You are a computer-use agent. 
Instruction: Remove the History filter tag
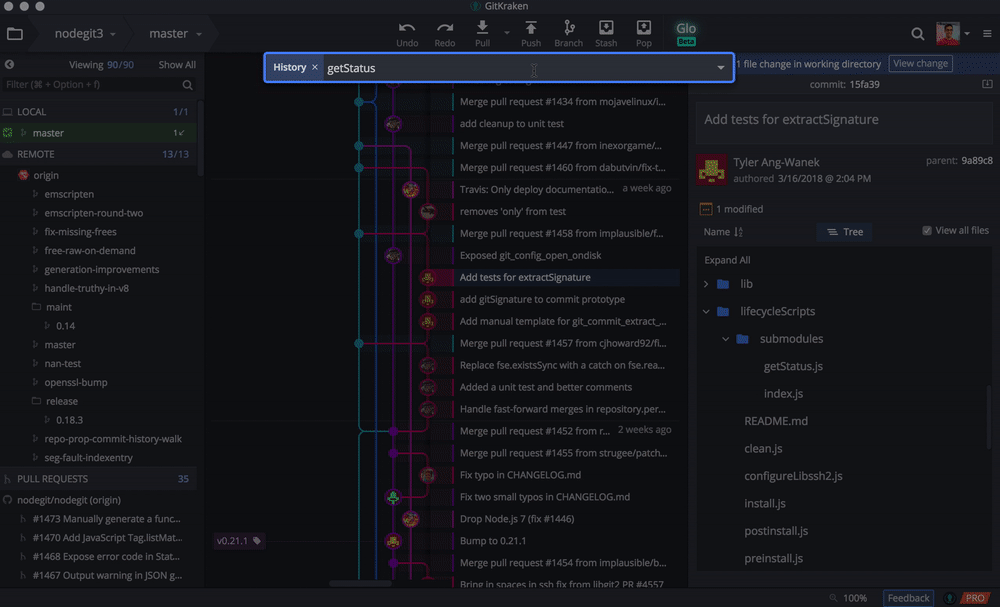point(314,67)
